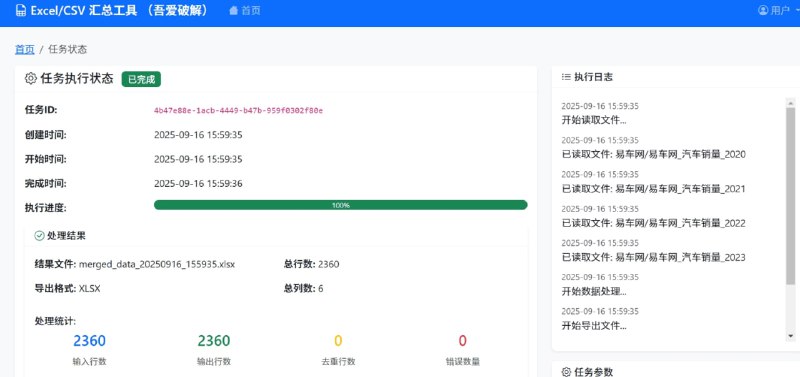Click log entry 易车网_汽车销量_2021
This screenshot has height=377, width=800.
point(654,189)
